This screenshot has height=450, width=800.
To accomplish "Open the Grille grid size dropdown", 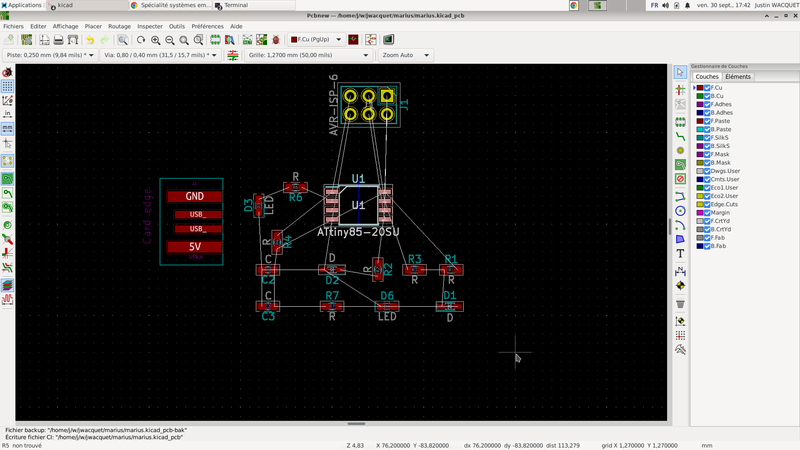I will (306, 55).
